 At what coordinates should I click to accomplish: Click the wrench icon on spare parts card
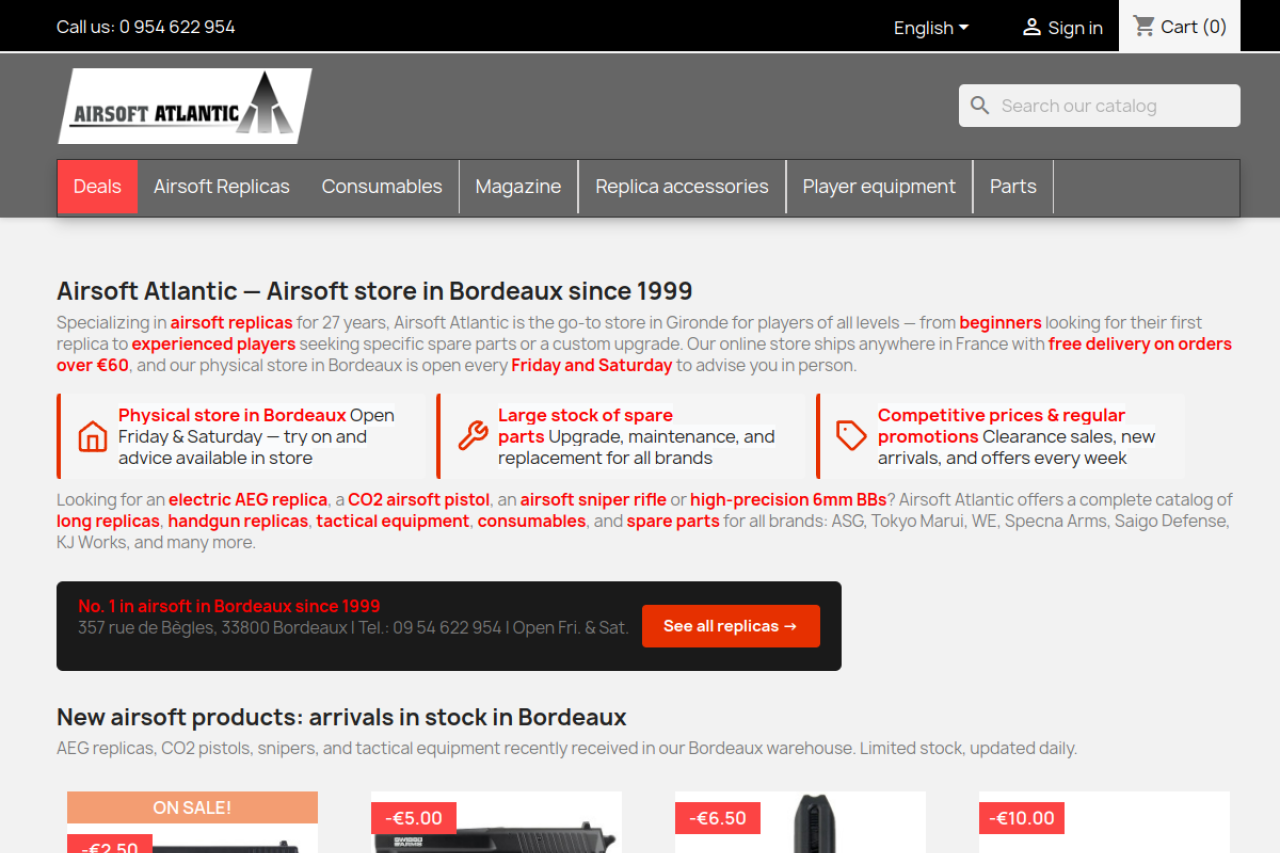(x=472, y=436)
